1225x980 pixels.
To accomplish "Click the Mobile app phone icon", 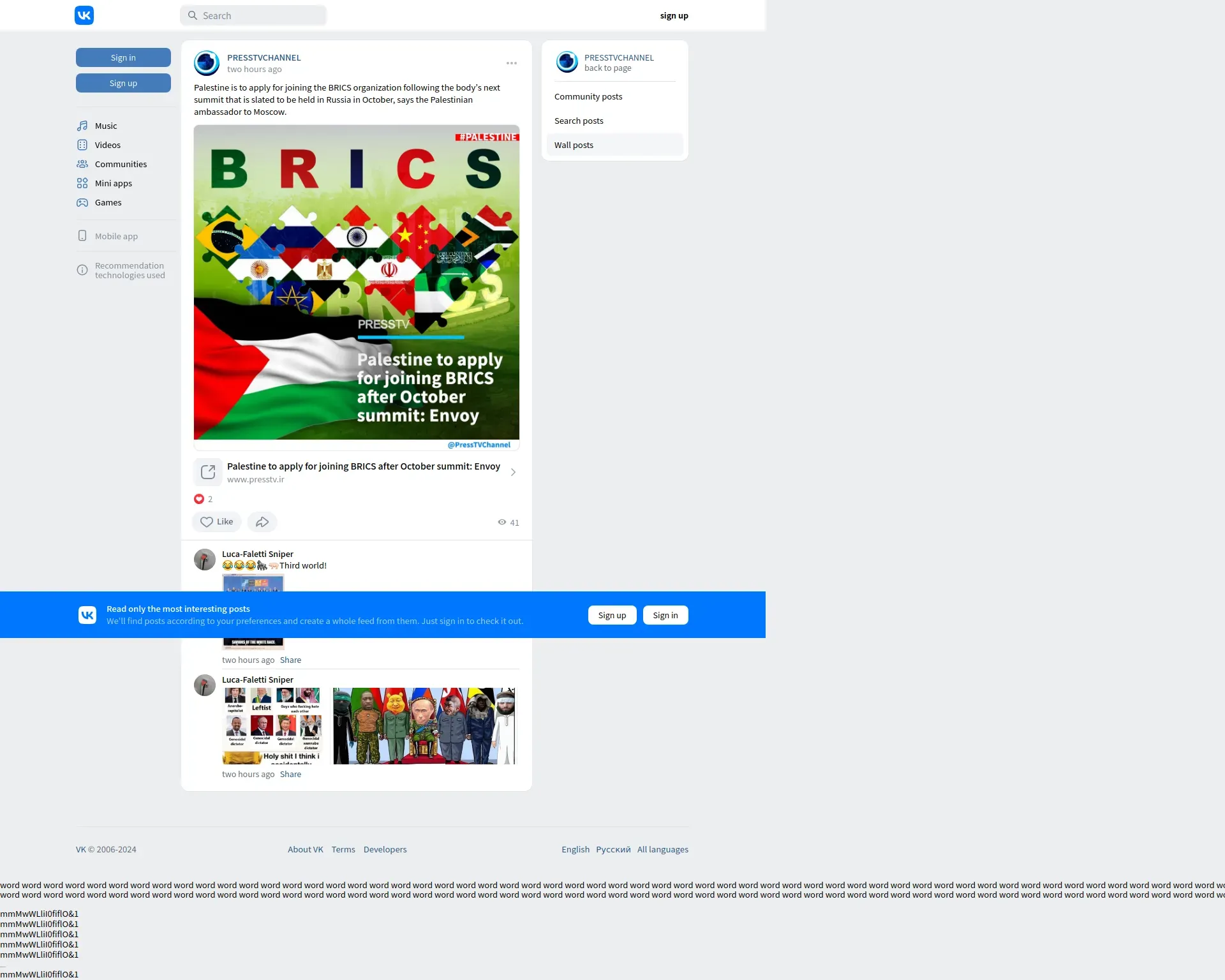I will pyautogui.click(x=82, y=236).
